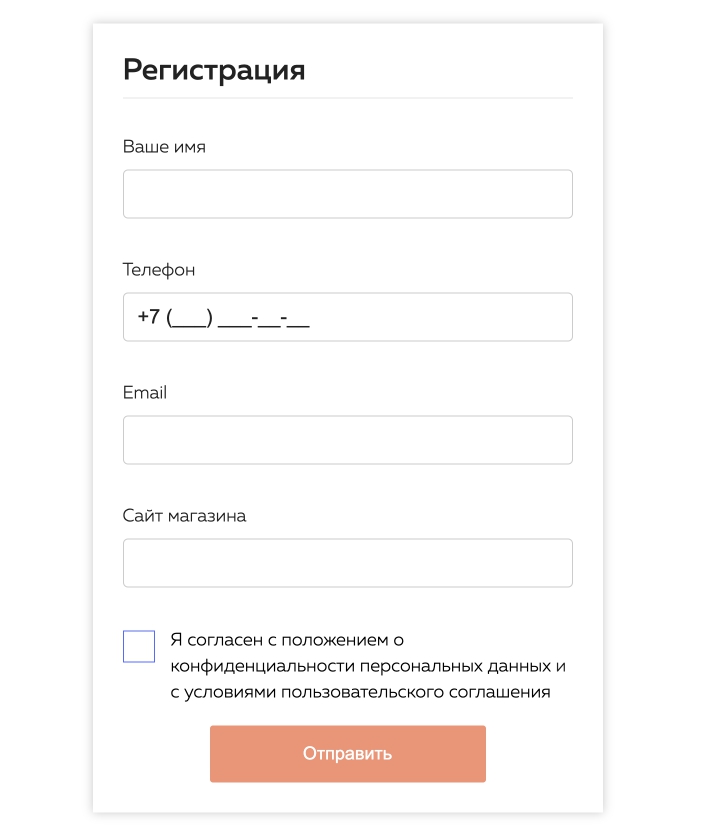Click the "Email" label text
The height and width of the screenshot is (834, 705).
pos(144,392)
